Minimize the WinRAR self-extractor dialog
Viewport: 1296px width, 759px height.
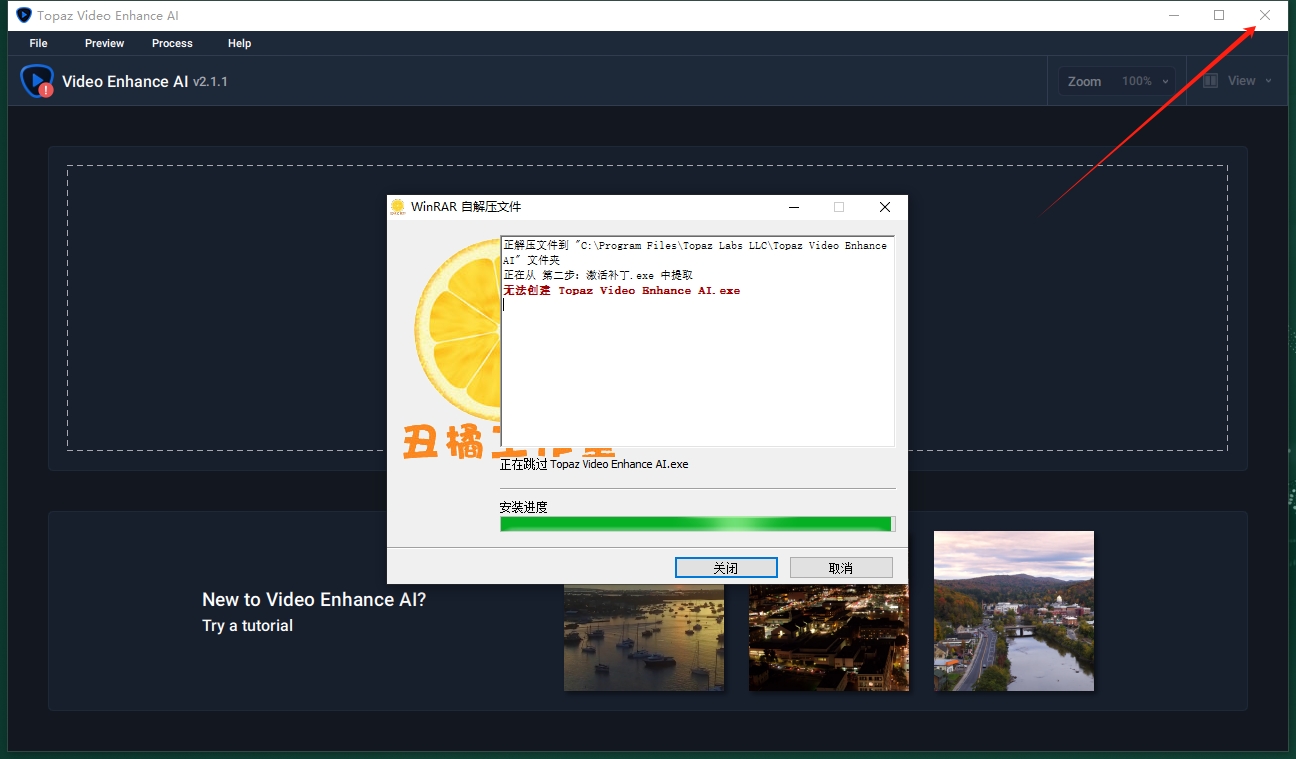pos(793,207)
